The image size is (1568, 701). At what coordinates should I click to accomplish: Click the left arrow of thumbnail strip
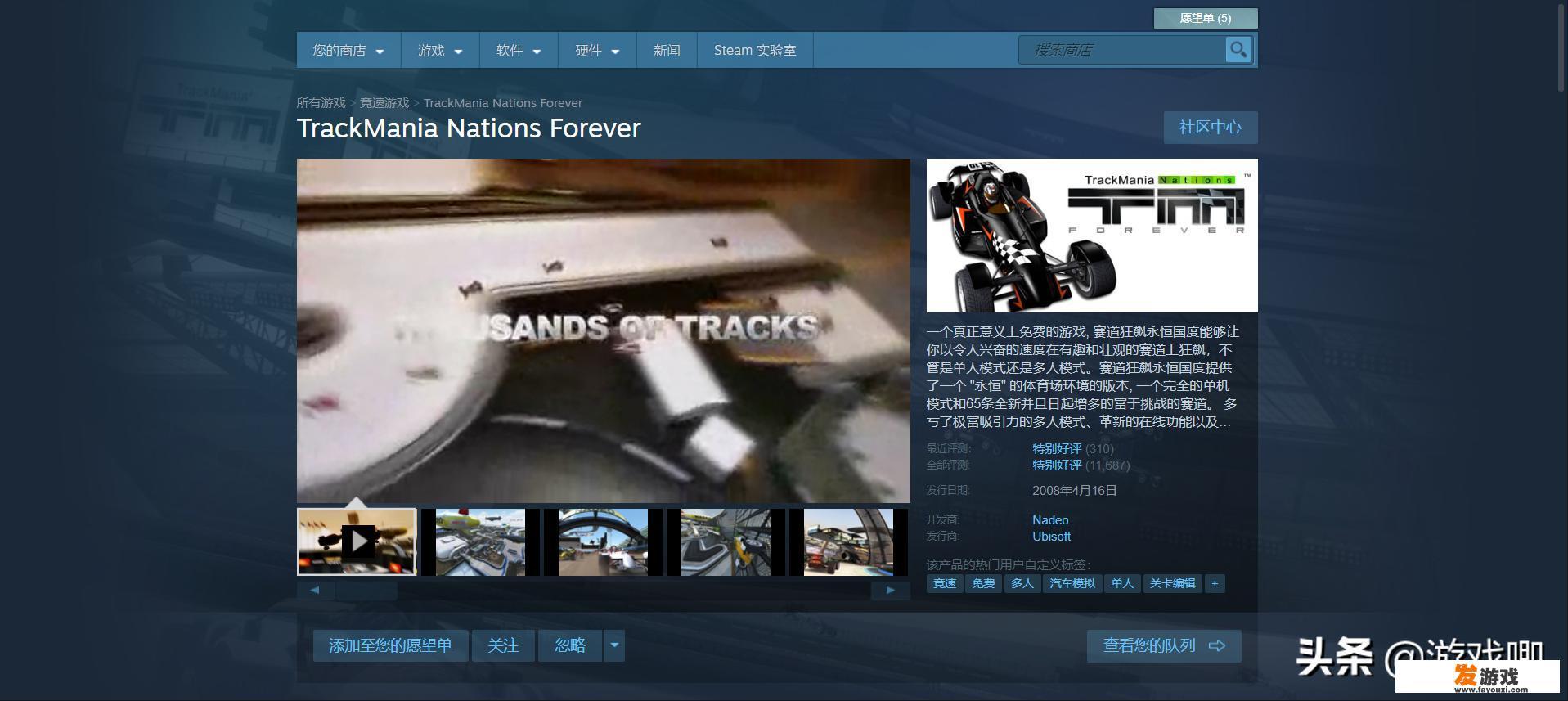point(315,590)
